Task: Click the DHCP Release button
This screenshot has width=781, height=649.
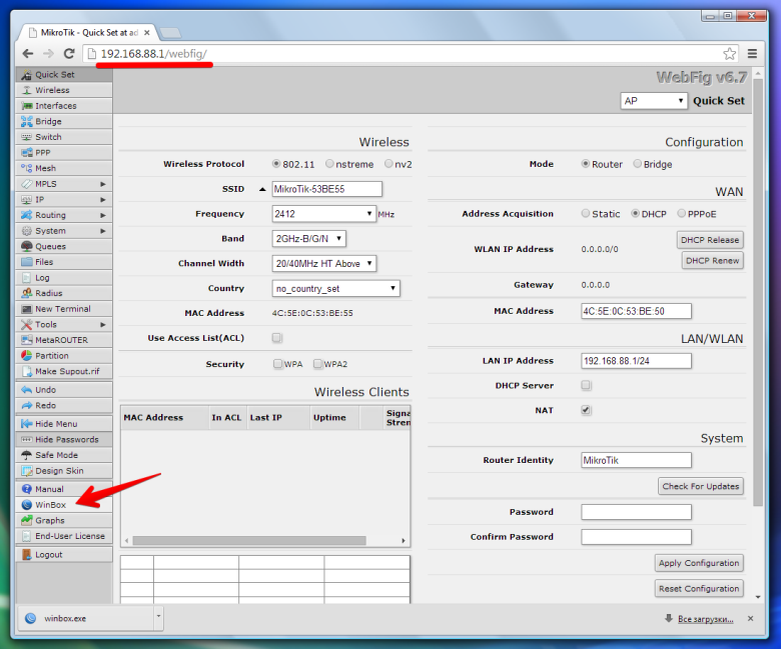Action: pos(710,240)
